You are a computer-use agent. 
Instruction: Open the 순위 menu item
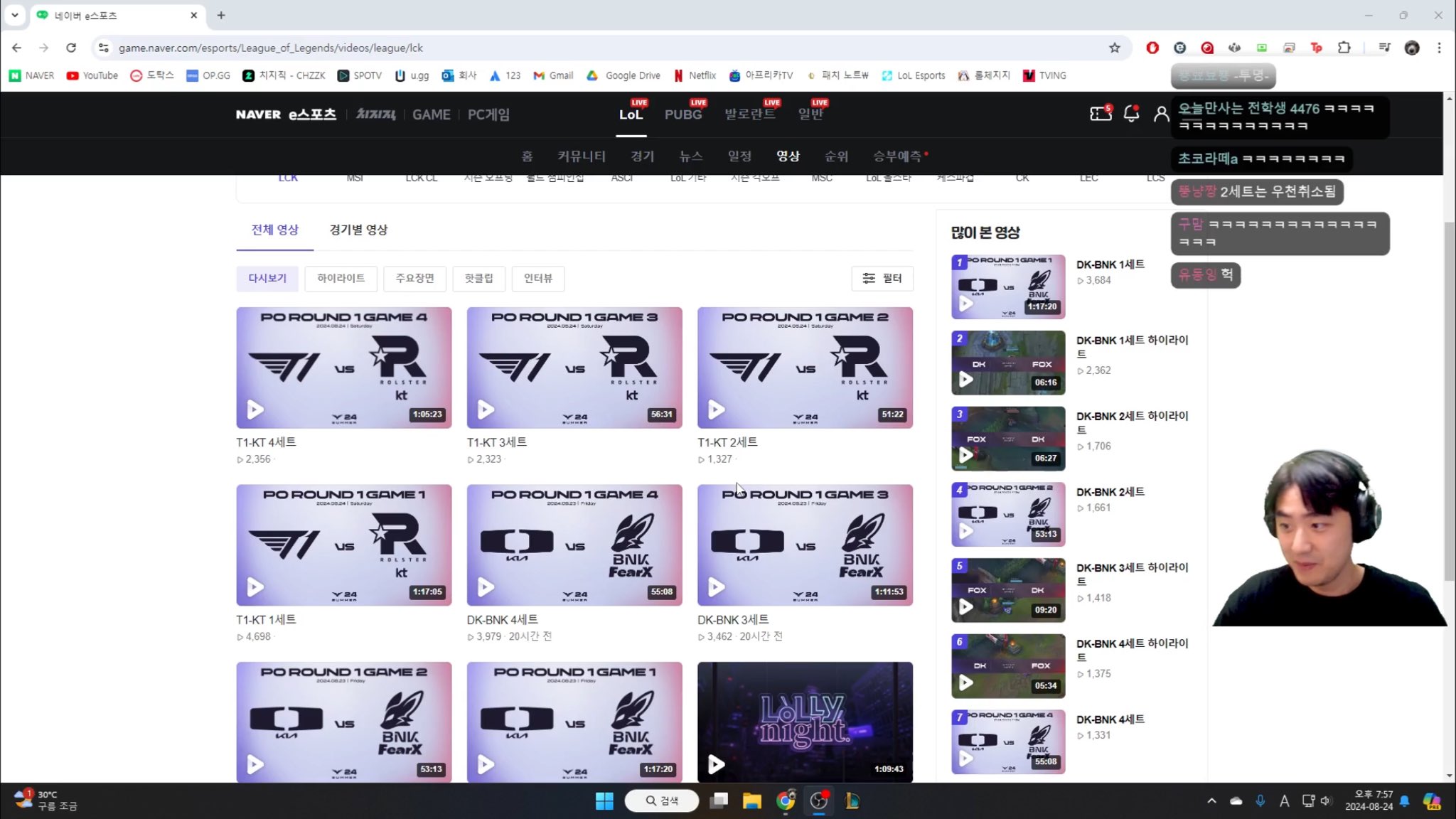click(836, 156)
